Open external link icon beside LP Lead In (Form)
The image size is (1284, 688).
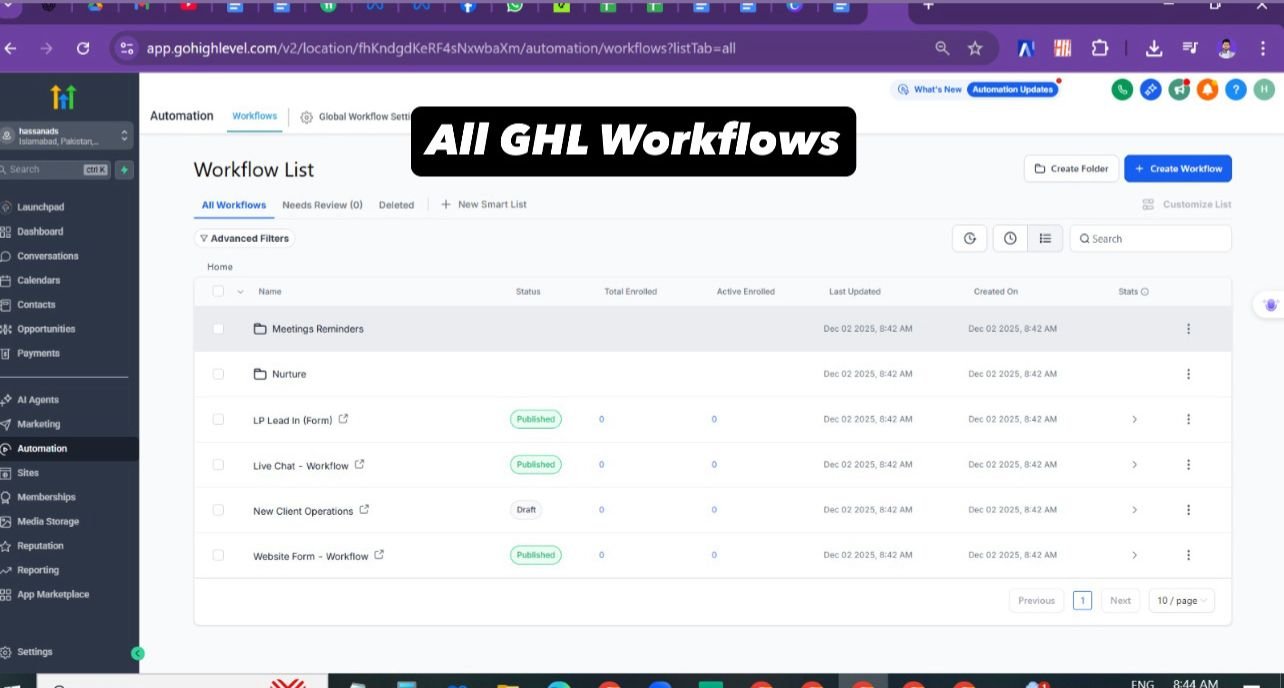point(344,419)
